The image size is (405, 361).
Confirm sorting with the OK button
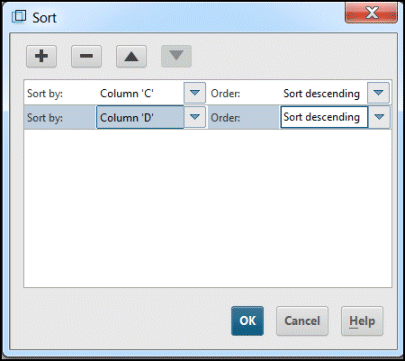coord(247,321)
